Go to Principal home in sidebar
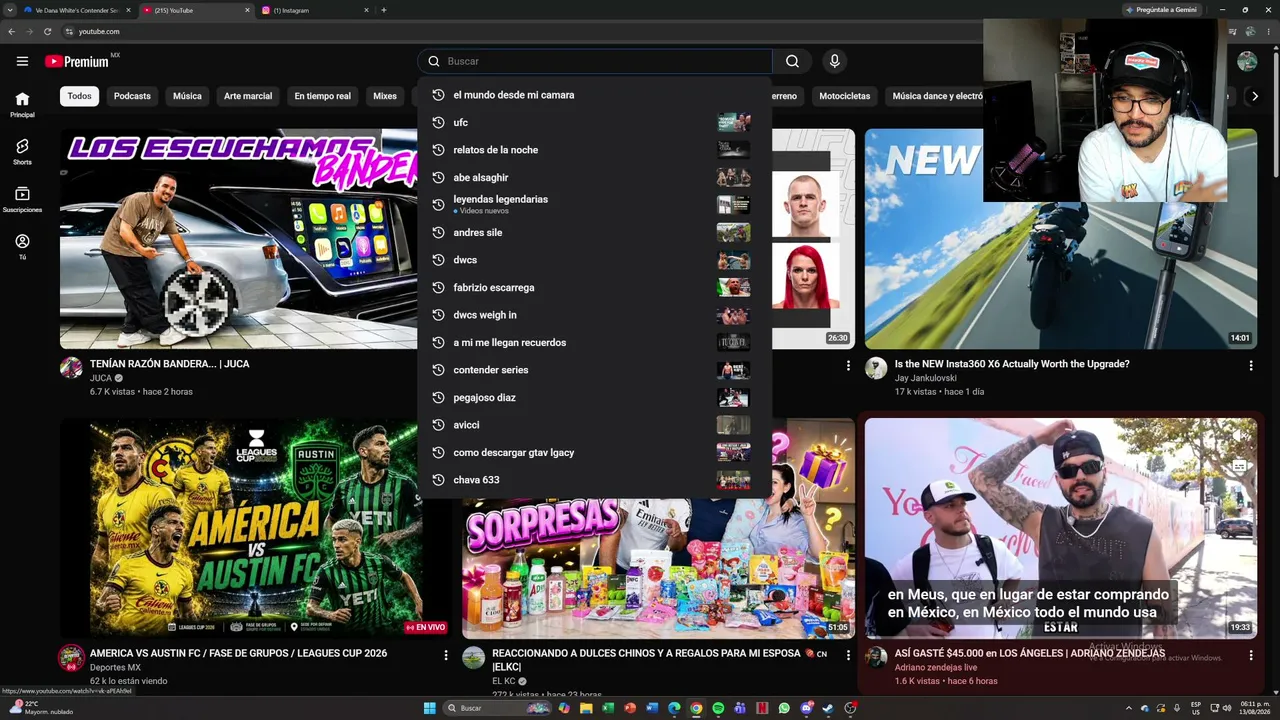Screen dimensions: 1280x720 tap(22, 104)
